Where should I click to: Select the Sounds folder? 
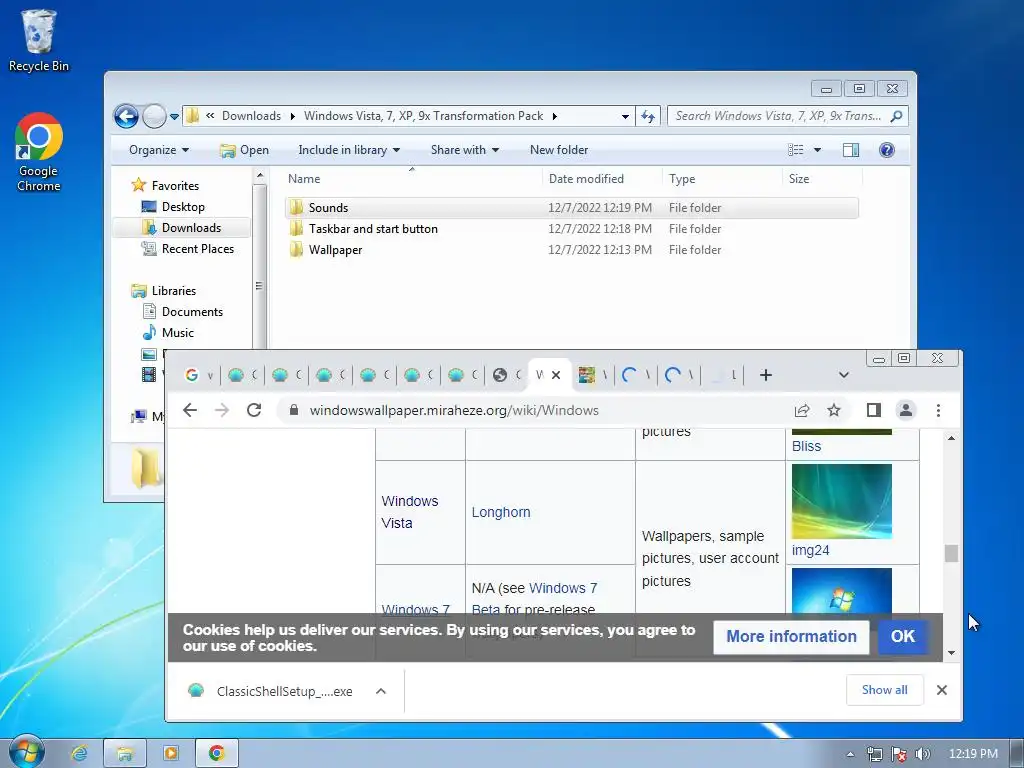(x=571, y=208)
